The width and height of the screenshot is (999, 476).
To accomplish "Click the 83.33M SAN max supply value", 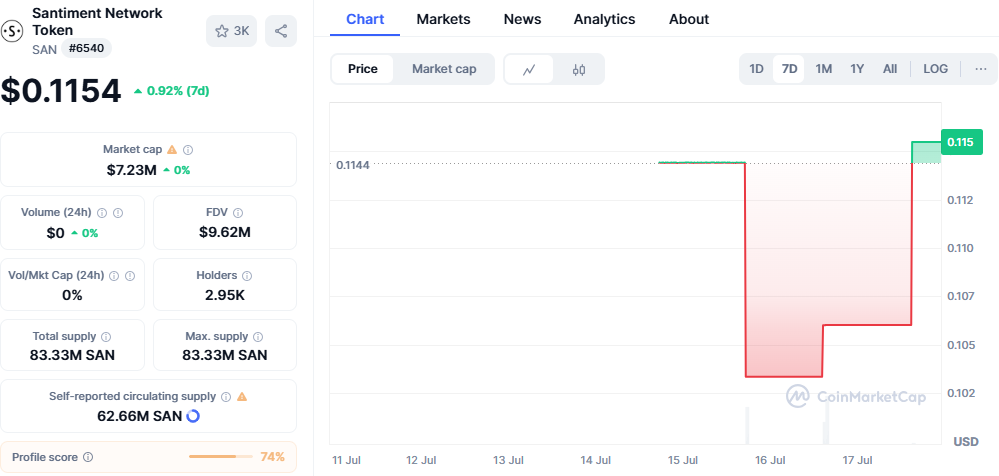I will [225, 355].
